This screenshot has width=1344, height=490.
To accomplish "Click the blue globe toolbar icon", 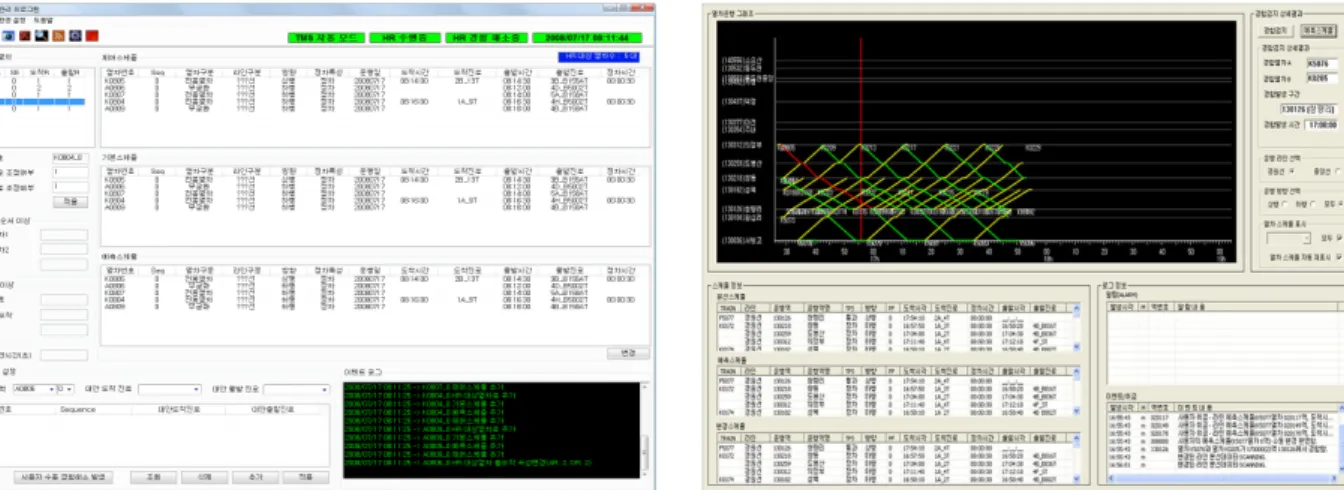I will tap(7, 36).
